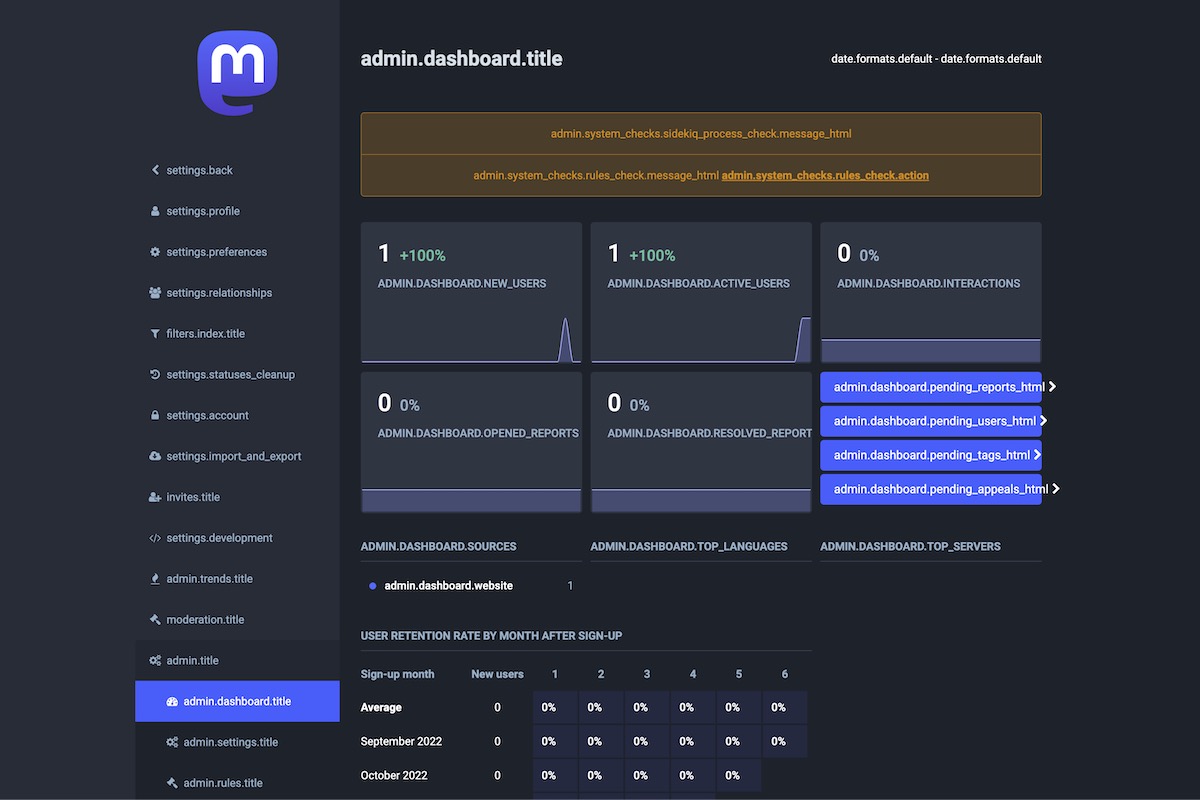This screenshot has width=1200, height=800.
Task: Collapse the admin.title section
Action: coord(192,661)
